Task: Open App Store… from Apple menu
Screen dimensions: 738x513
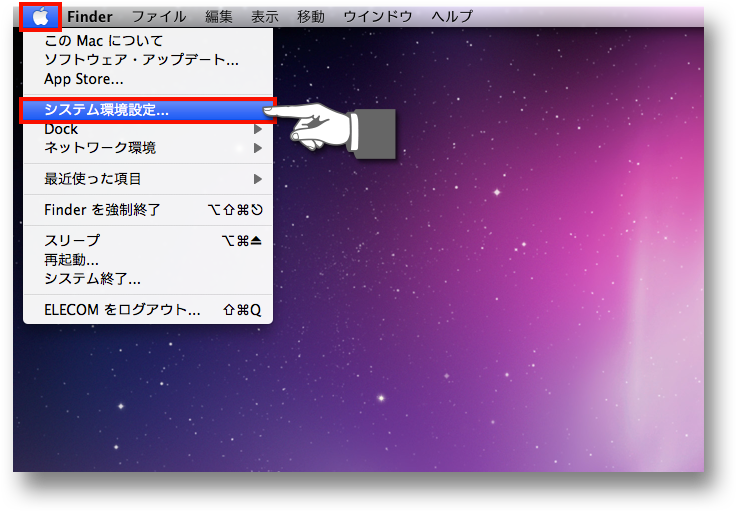Action: 148,79
